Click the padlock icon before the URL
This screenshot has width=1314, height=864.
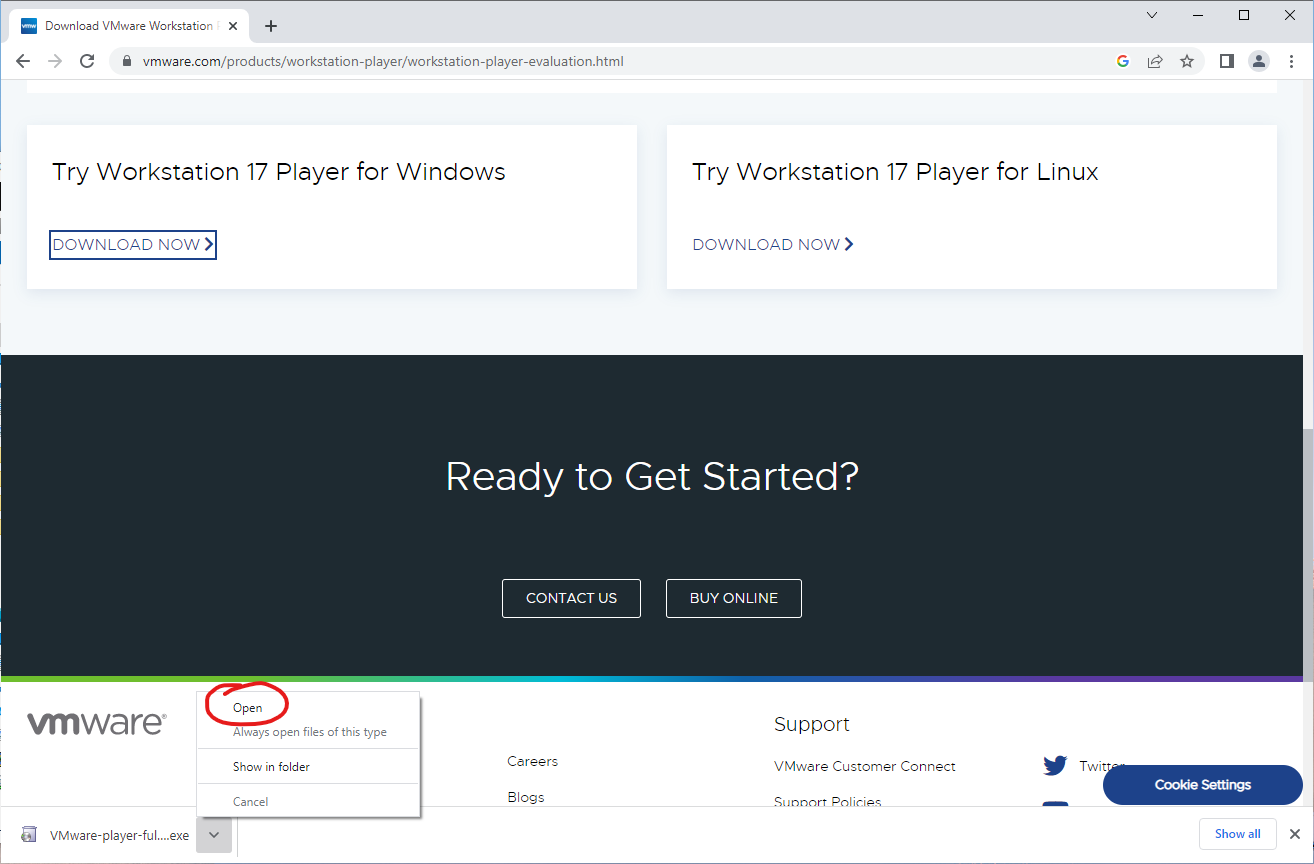tap(126, 61)
